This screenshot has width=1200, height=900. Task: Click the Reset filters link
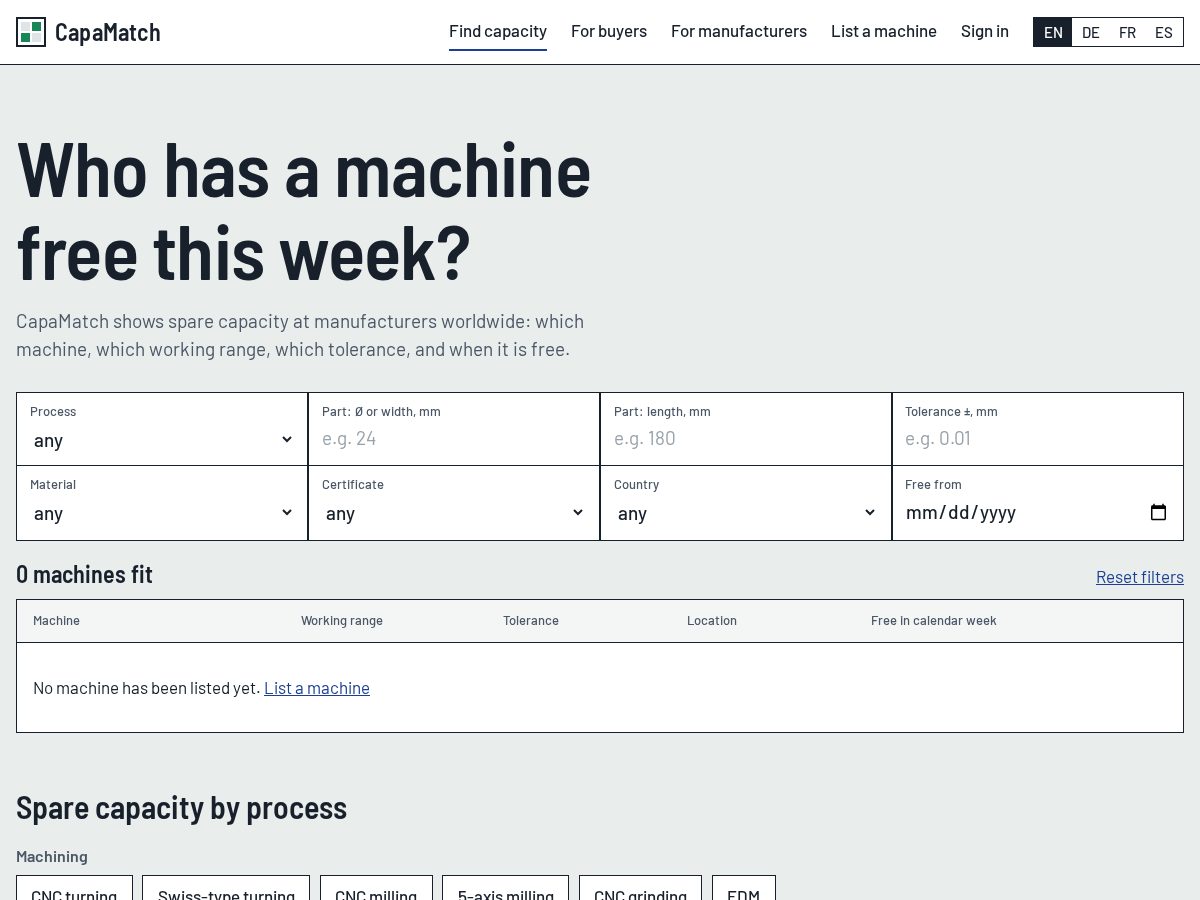tap(1140, 577)
